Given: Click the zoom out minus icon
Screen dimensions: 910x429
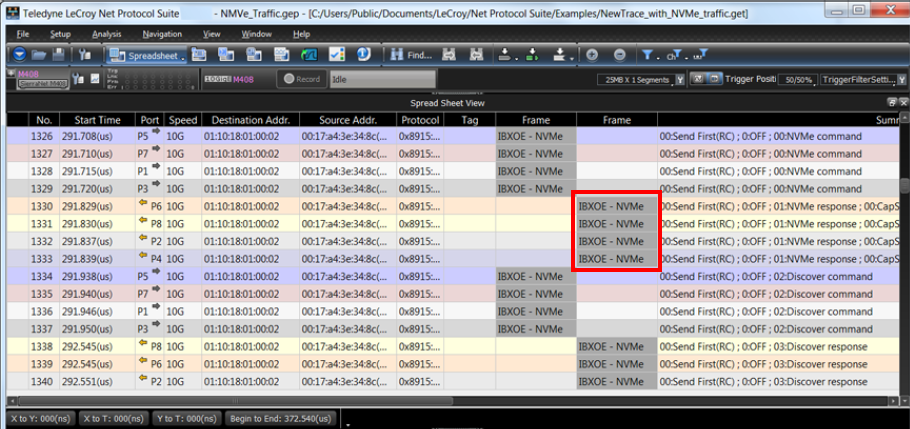Looking at the screenshot, I should click(x=620, y=55).
